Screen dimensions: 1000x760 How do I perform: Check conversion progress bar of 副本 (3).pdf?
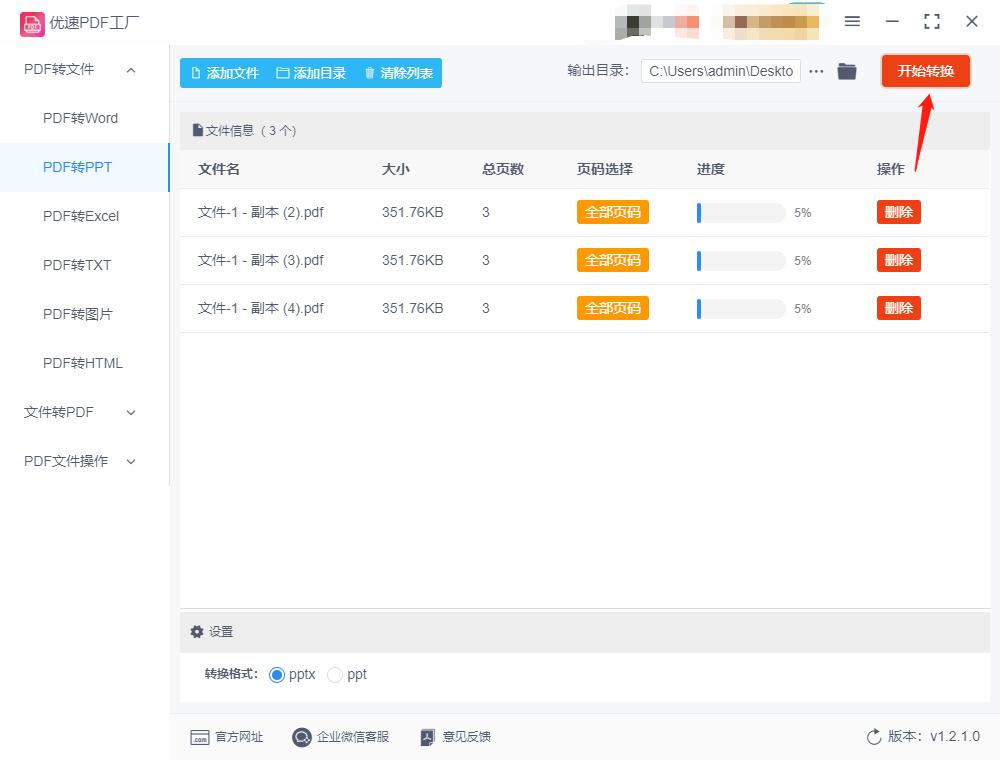pos(740,260)
